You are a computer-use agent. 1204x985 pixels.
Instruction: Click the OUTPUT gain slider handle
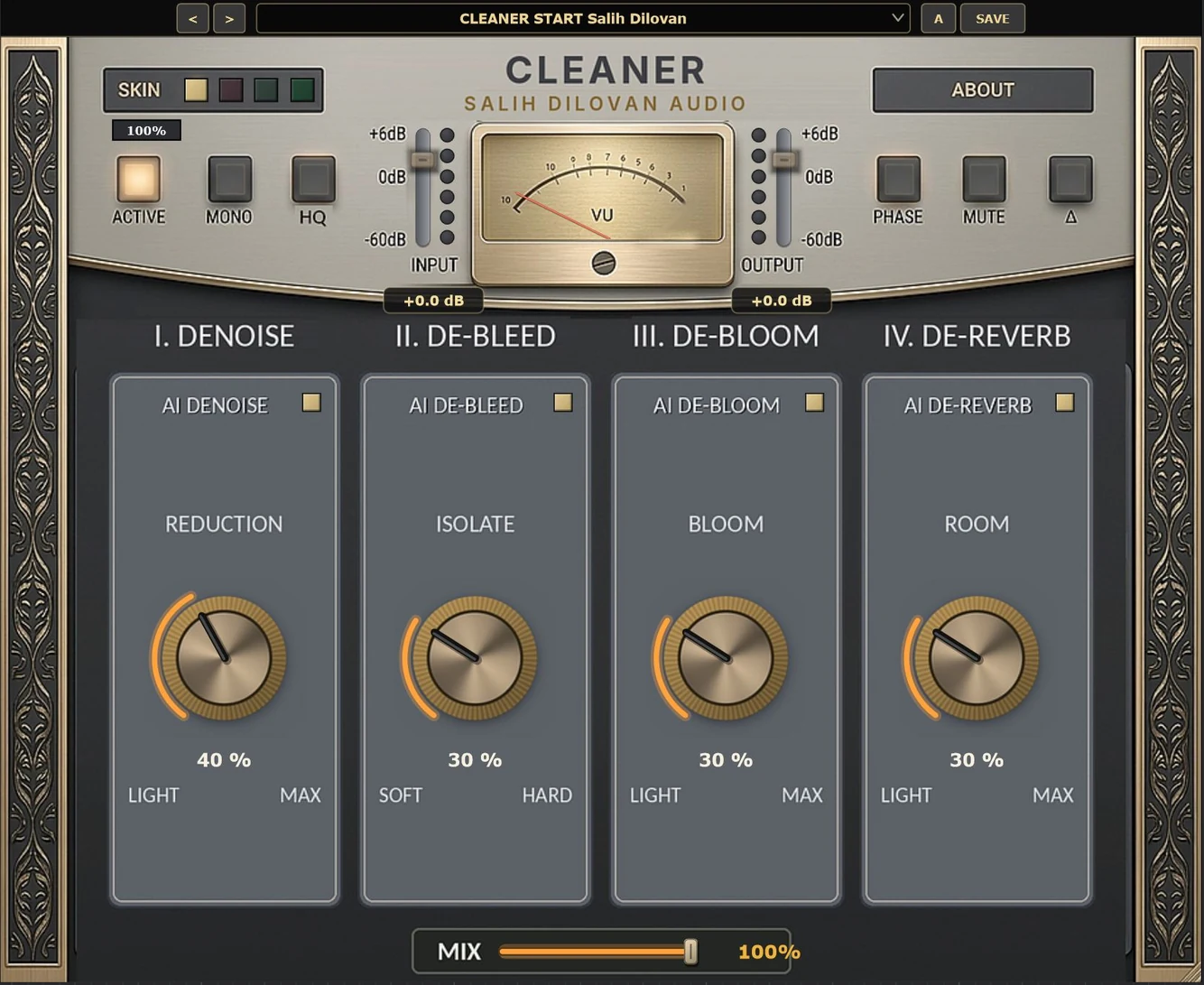tap(784, 160)
